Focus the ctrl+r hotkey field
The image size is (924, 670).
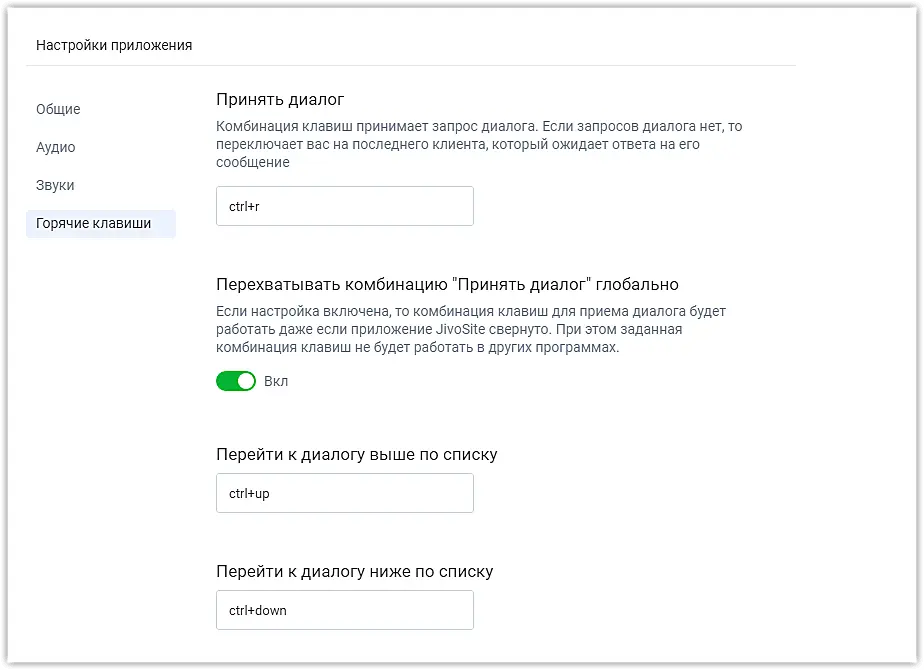344,206
